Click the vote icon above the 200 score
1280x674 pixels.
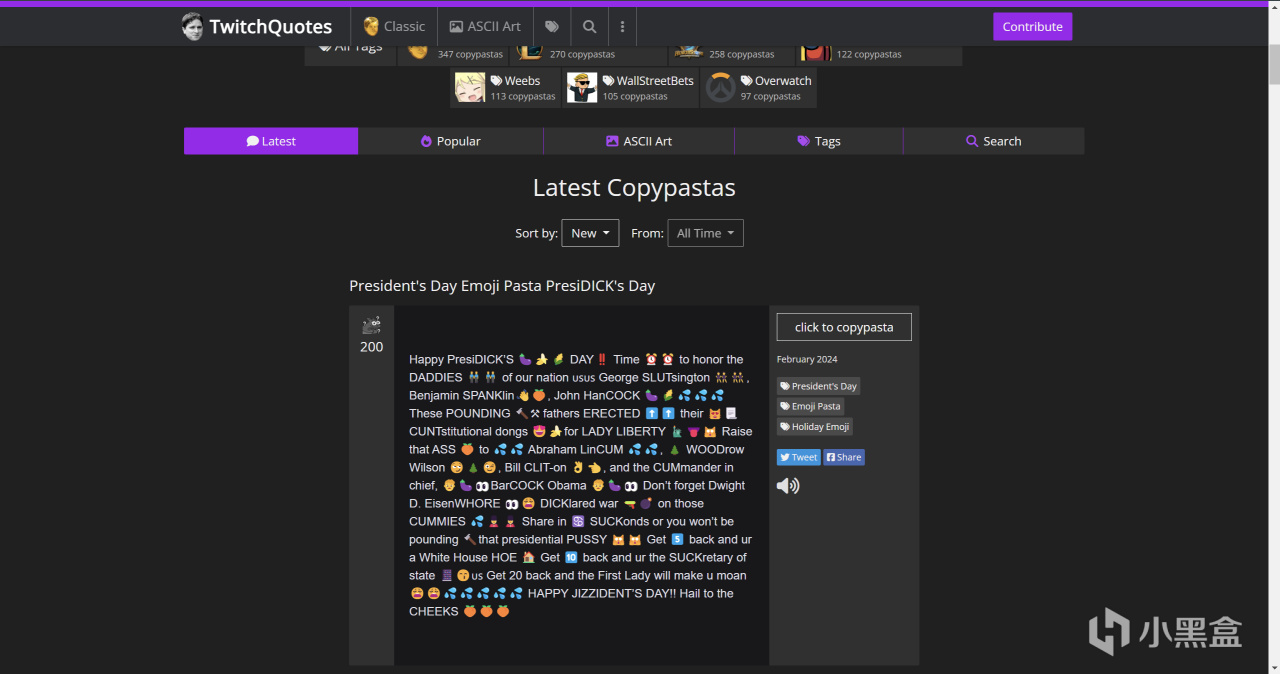click(372, 324)
